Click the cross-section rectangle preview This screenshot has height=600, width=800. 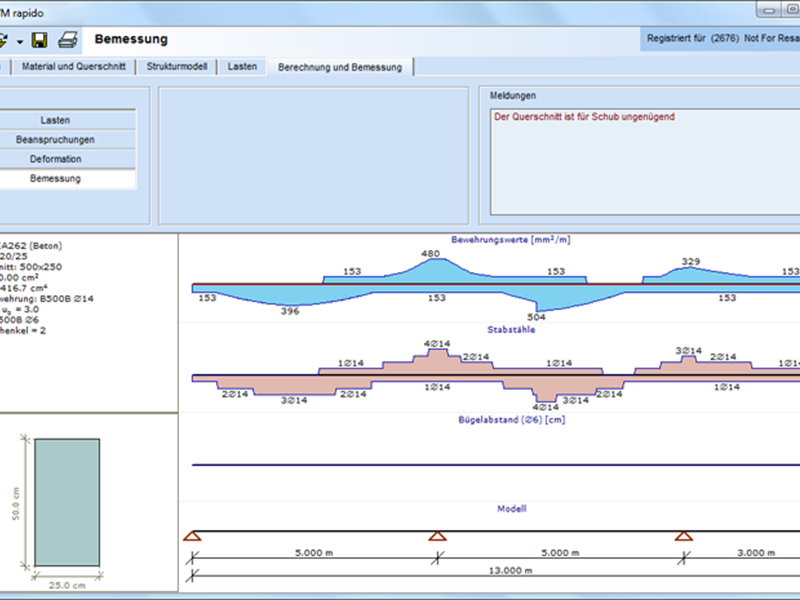click(67, 502)
